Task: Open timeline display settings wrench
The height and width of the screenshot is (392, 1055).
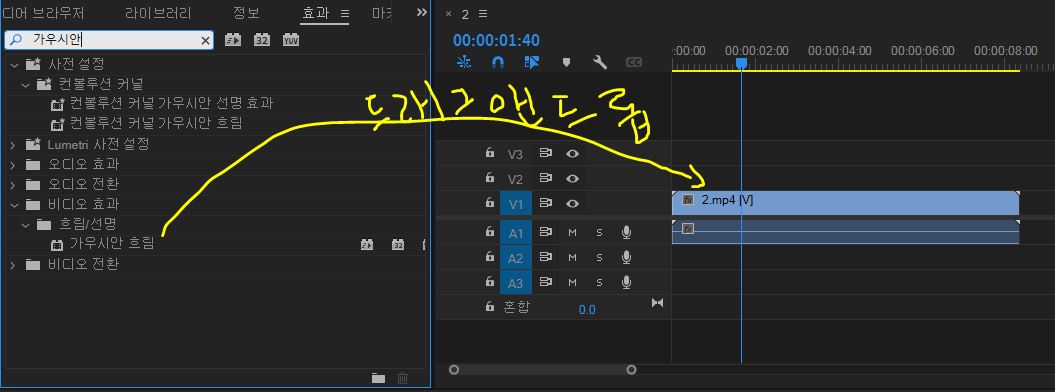Action: tap(599, 62)
